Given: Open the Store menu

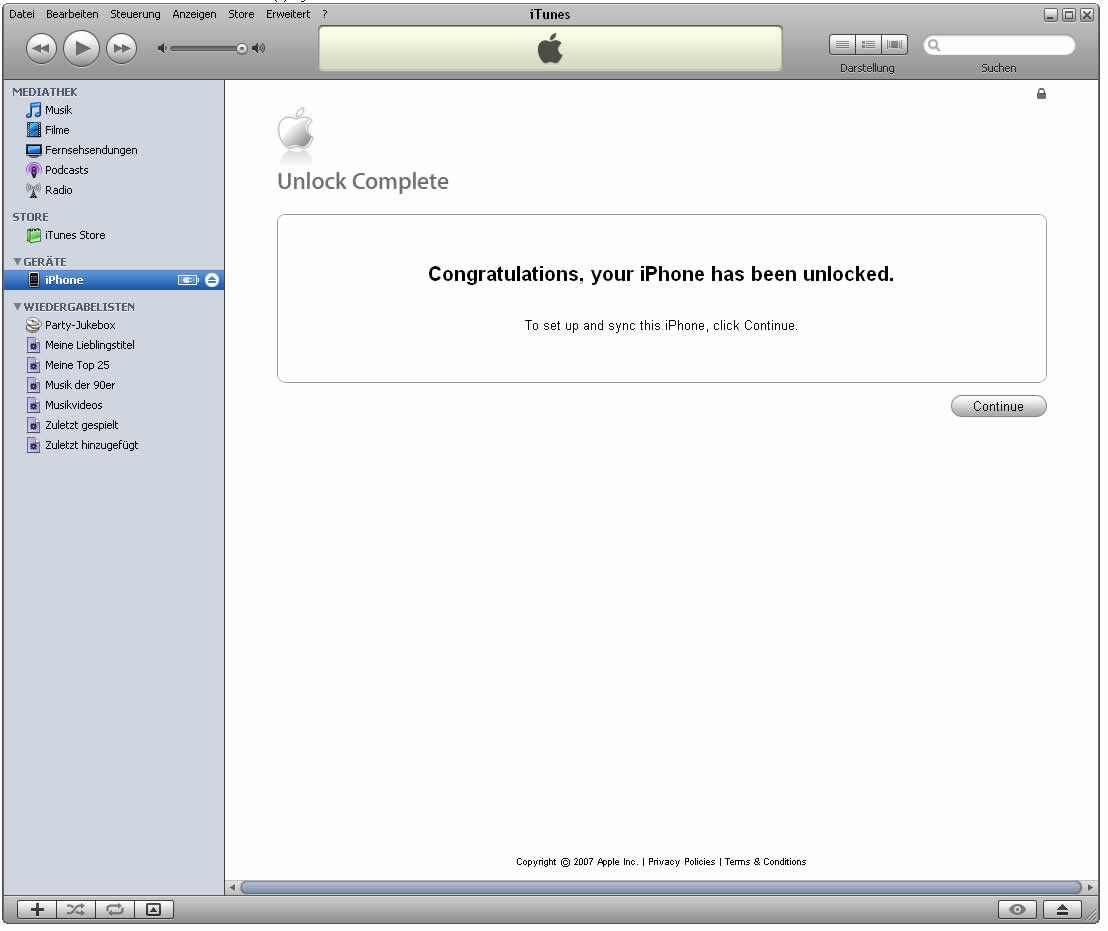Looking at the screenshot, I should click(241, 14).
